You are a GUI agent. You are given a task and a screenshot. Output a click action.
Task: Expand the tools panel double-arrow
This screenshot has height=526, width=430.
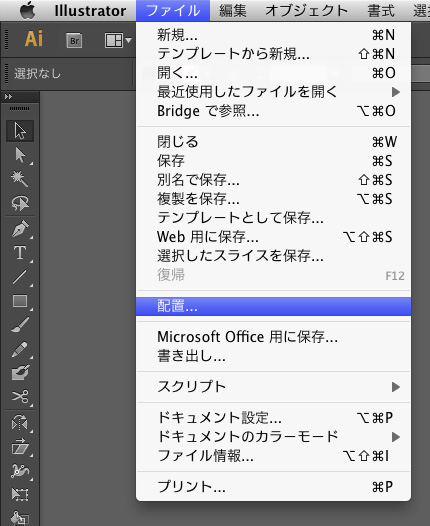[x=8, y=97]
